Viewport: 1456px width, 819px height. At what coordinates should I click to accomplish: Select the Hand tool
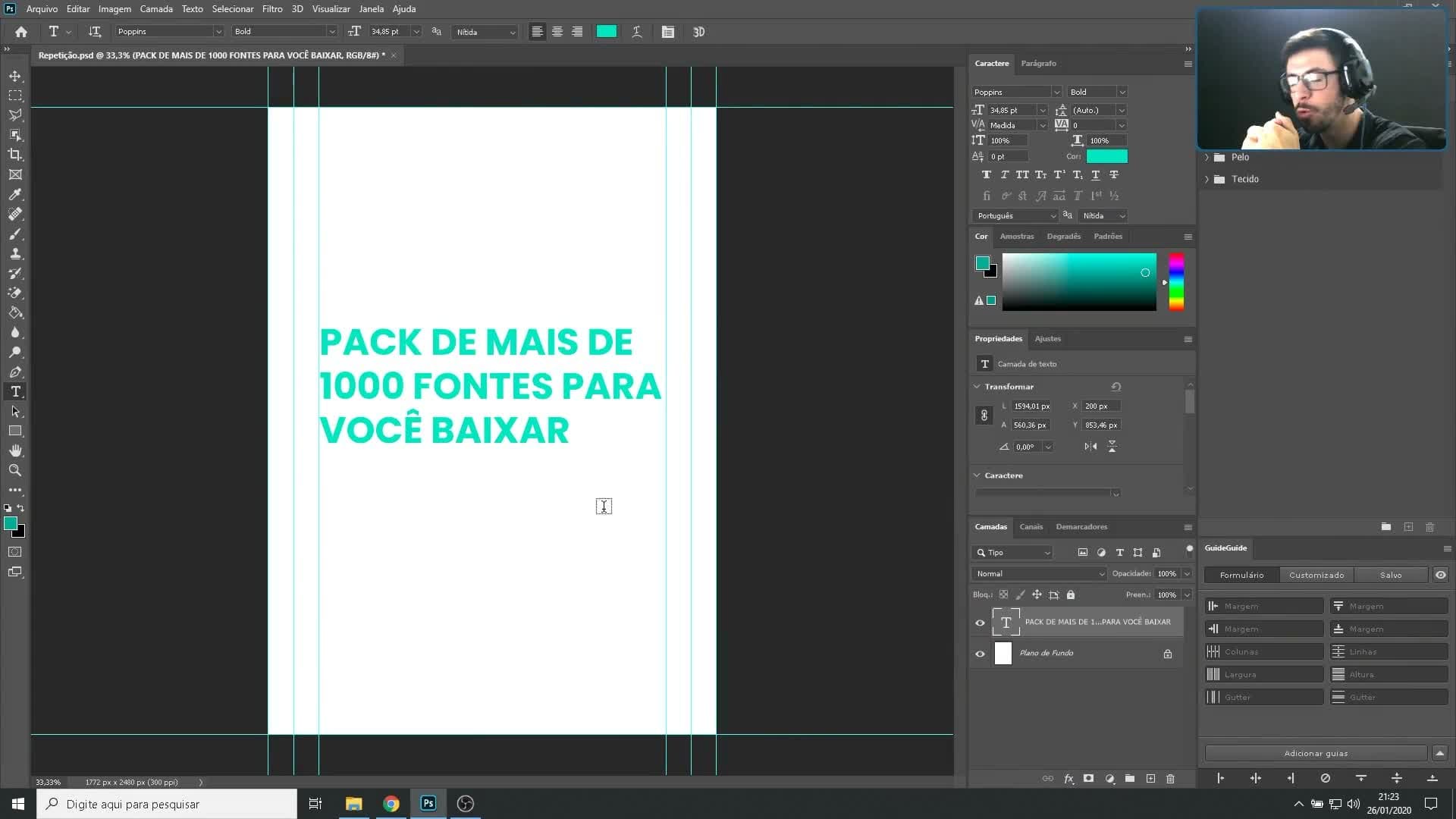[x=15, y=450]
